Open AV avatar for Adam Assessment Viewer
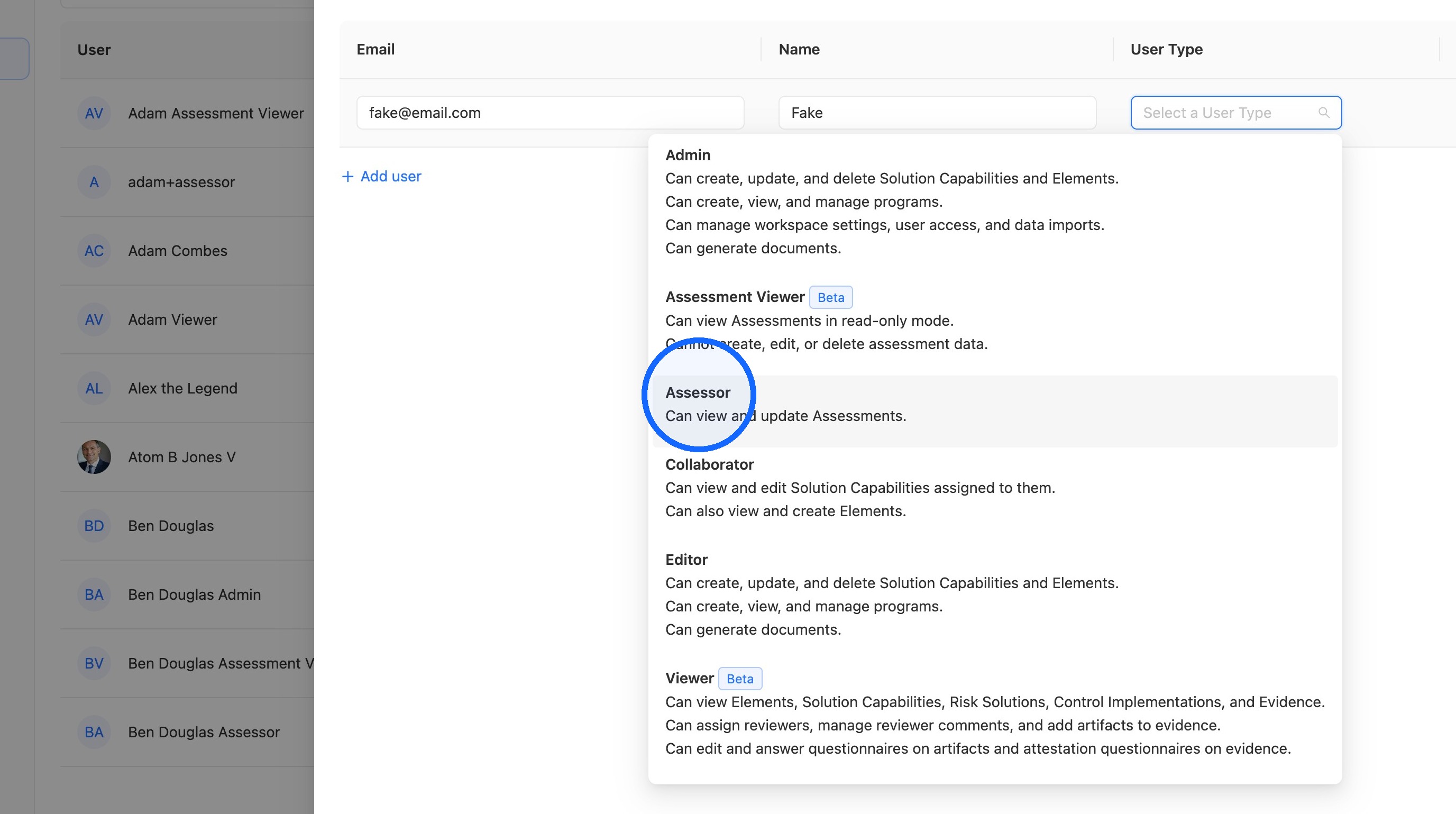This screenshot has height=814, width=1456. [x=94, y=113]
